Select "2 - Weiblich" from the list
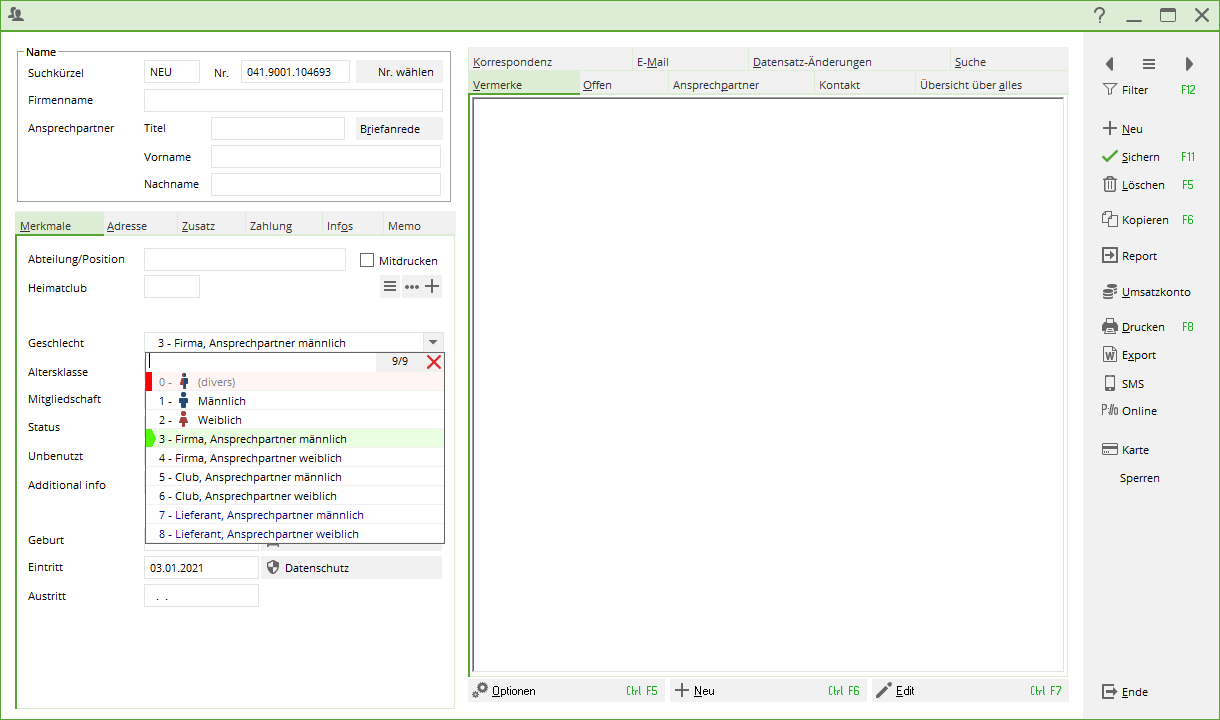The image size is (1220, 720). pos(219,420)
